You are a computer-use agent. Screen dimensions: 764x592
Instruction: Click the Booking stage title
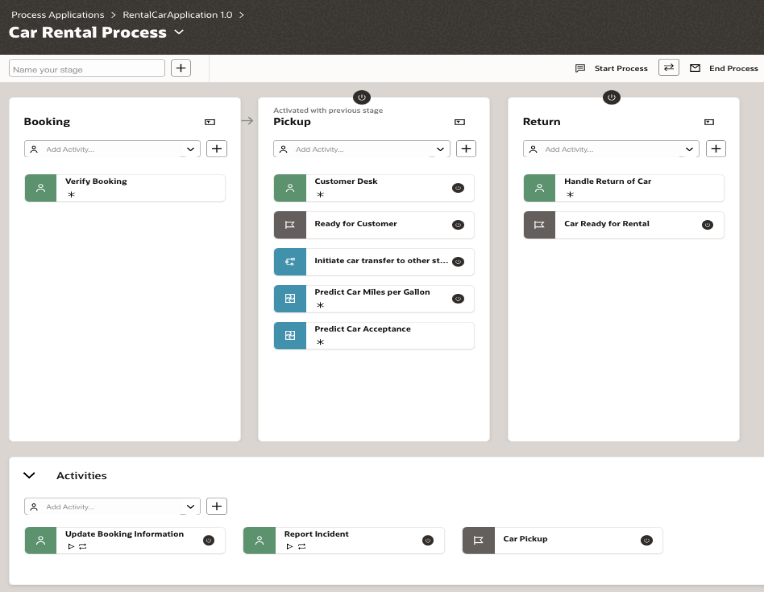tap(47, 122)
